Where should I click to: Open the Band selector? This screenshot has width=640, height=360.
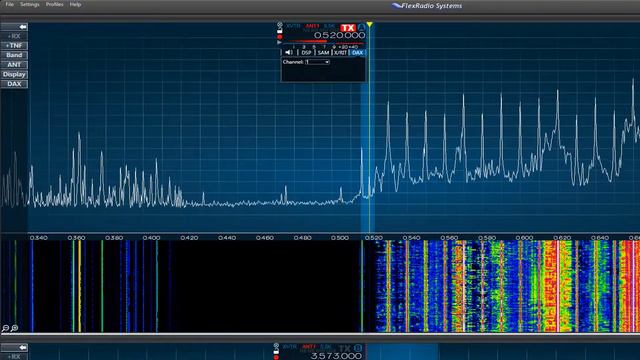pyautogui.click(x=14, y=55)
